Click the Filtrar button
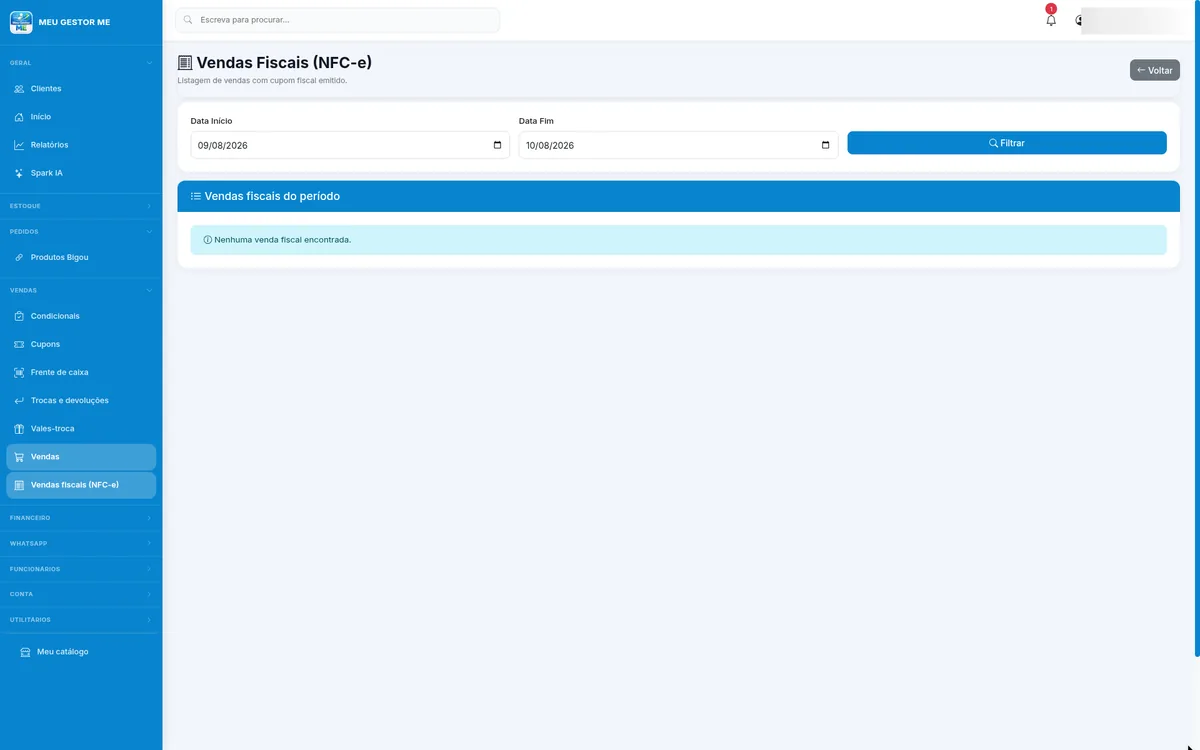This screenshot has height=750, width=1200. [x=1006, y=143]
